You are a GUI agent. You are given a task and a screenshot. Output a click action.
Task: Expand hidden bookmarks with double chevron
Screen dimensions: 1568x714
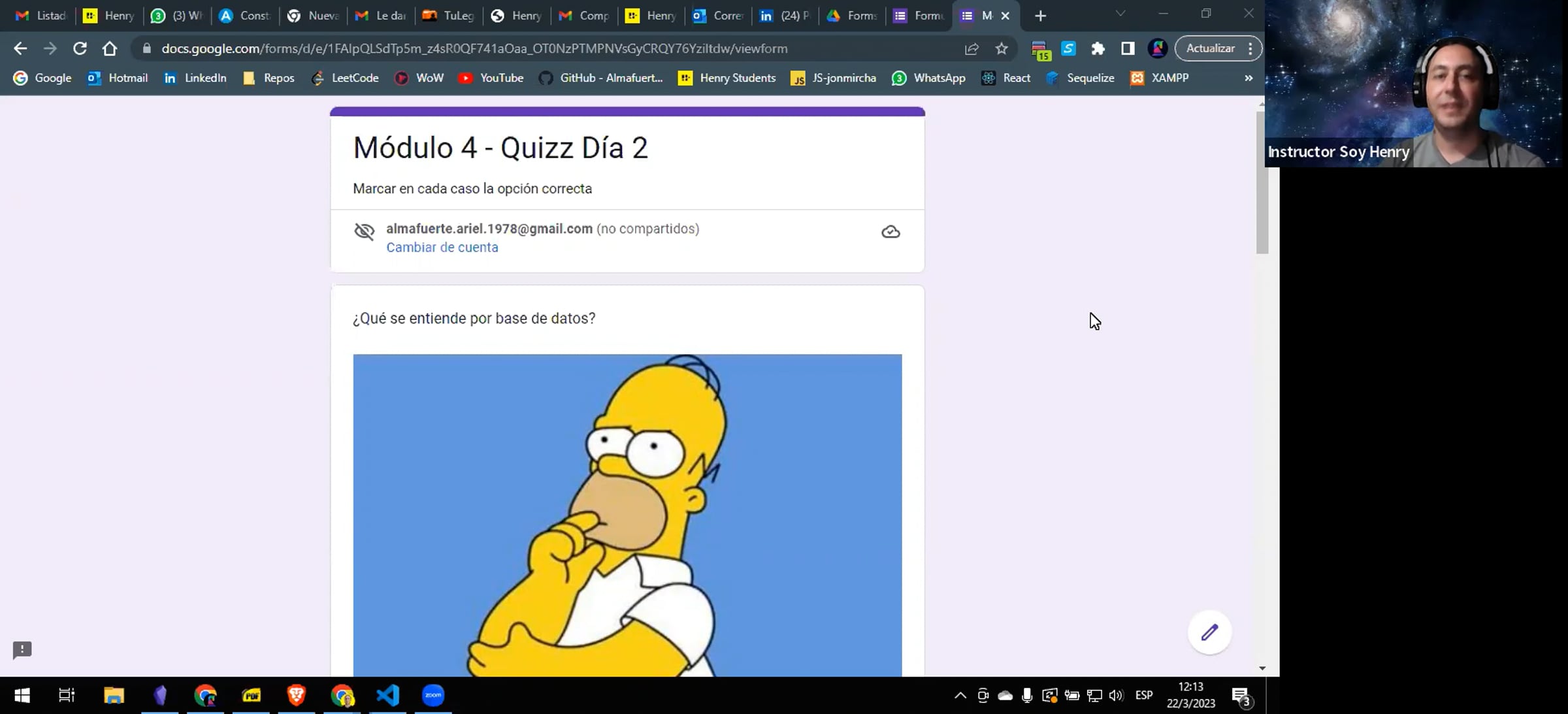click(1249, 78)
